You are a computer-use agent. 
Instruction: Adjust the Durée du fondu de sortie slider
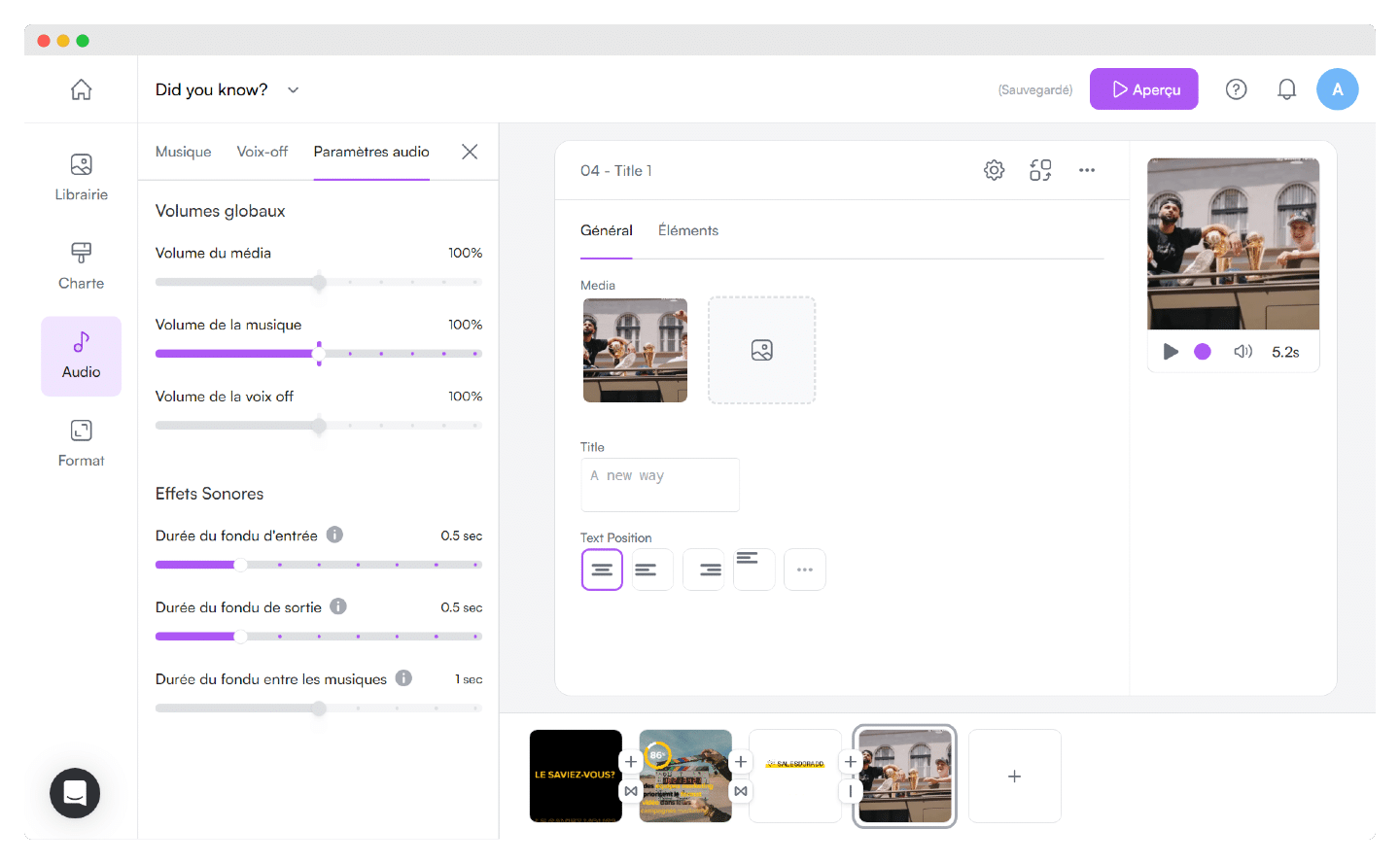(x=319, y=637)
